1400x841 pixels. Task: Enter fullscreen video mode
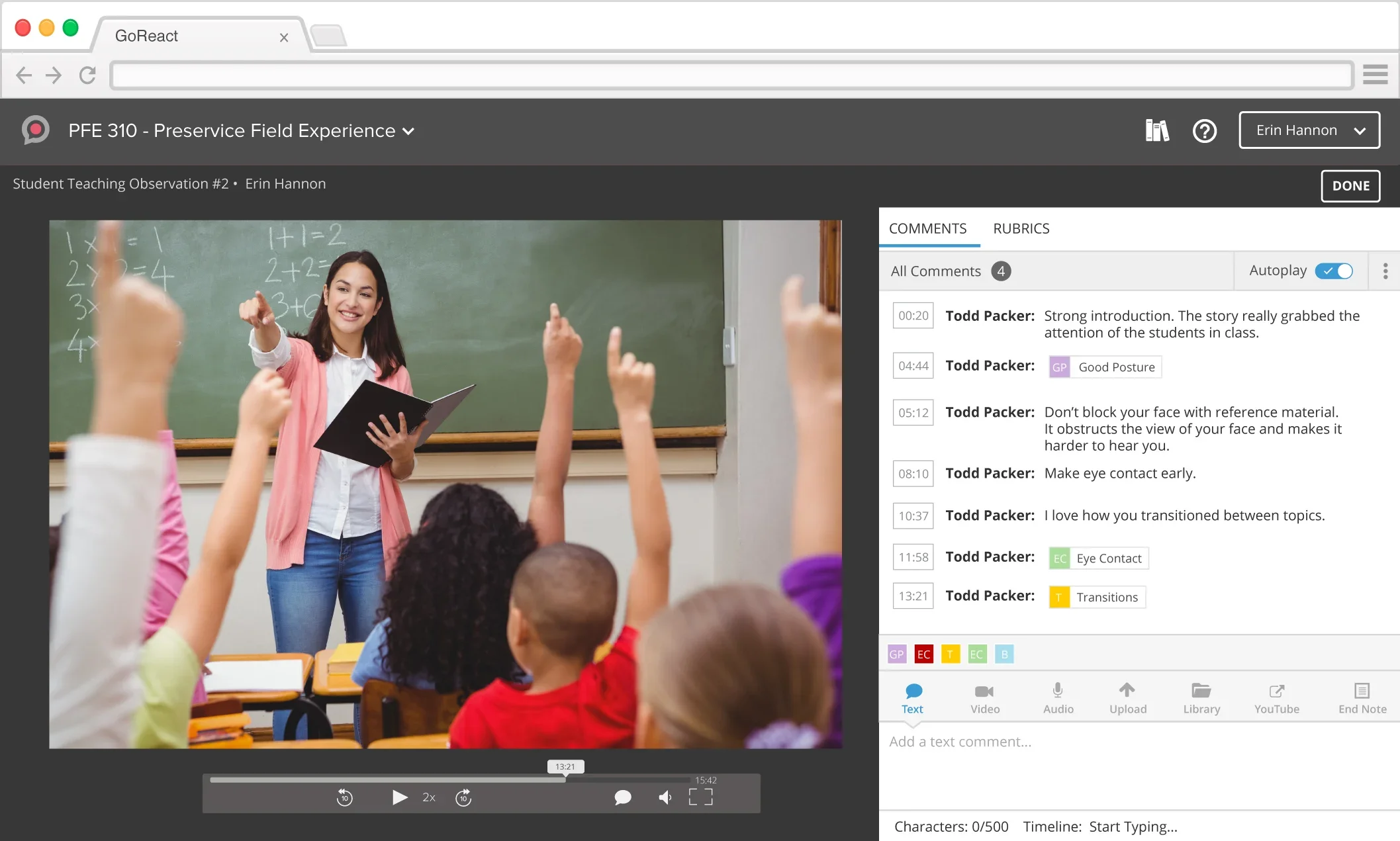pos(700,797)
